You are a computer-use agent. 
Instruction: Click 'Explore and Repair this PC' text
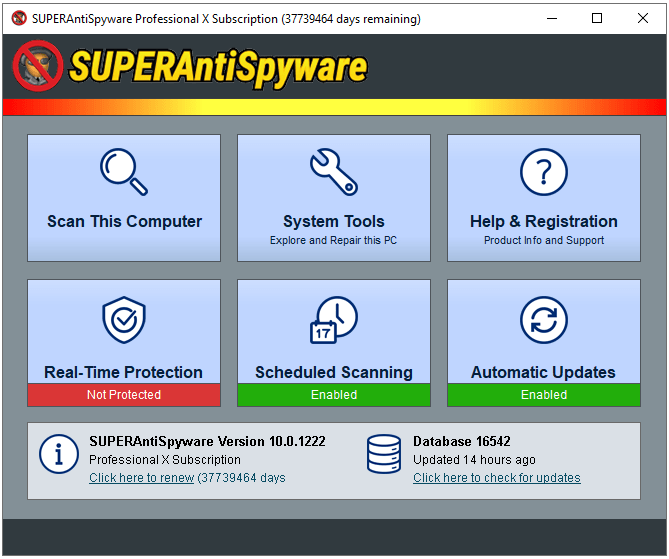[333, 240]
